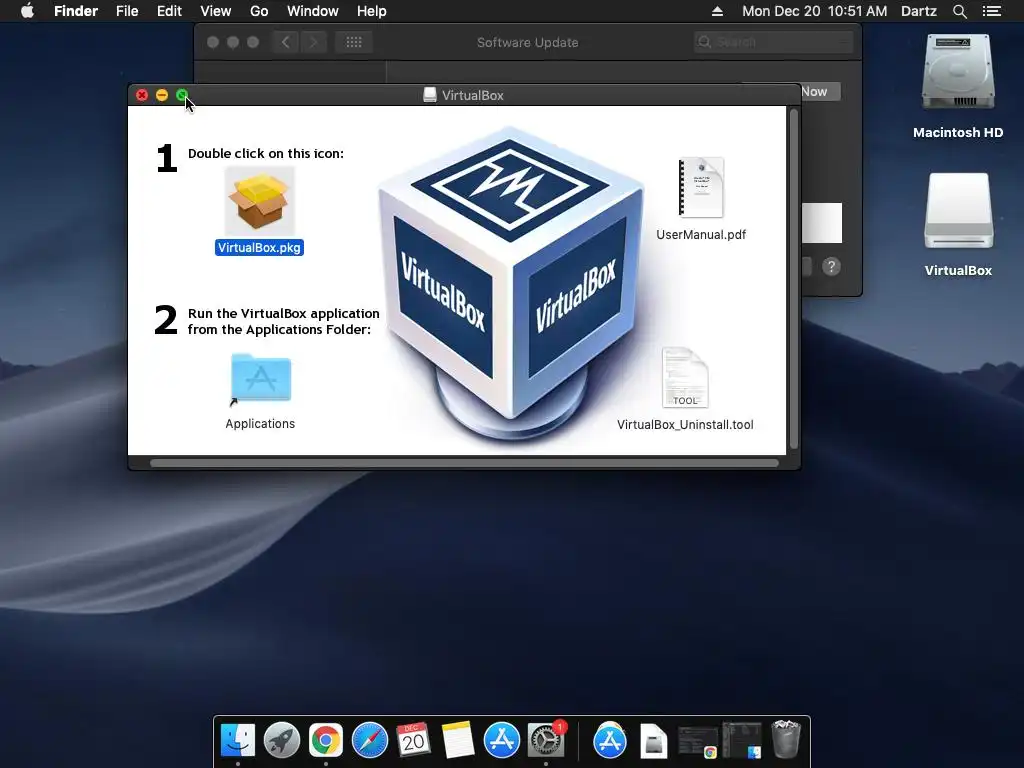Screen dimensions: 1024x768
Task: Go forward in Software Update window
Action: 313,42
